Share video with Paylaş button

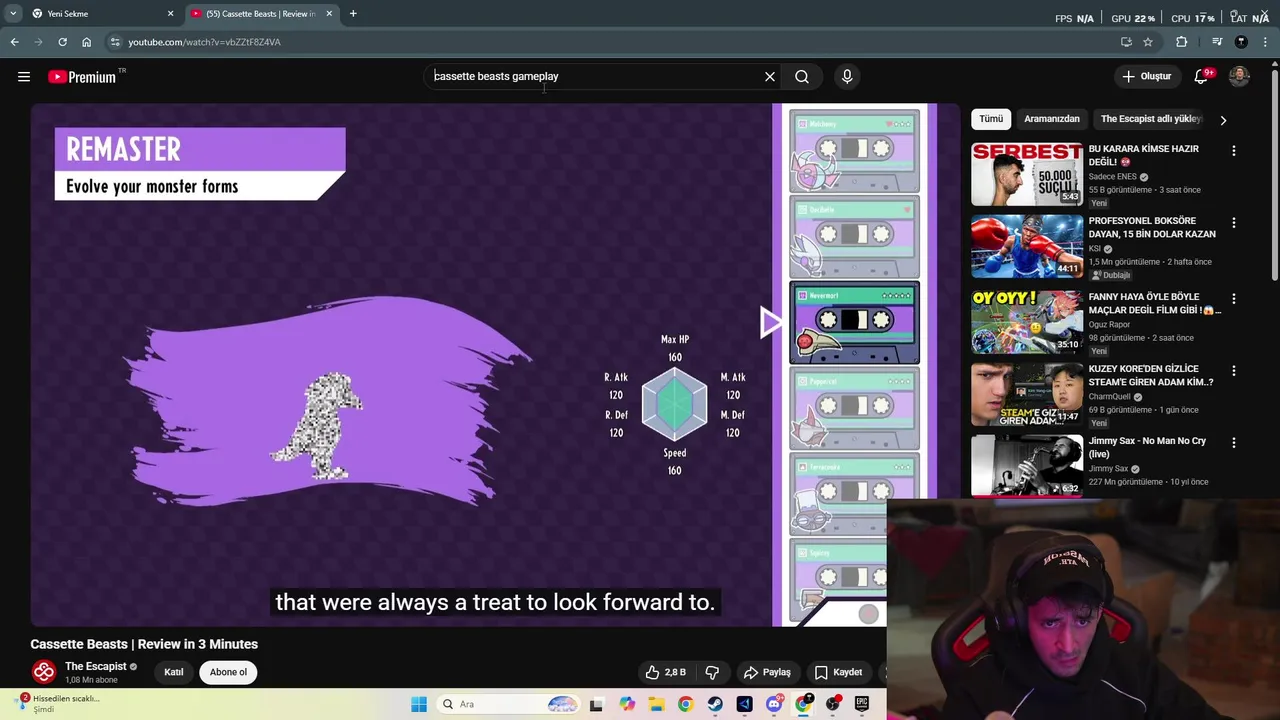point(767,672)
